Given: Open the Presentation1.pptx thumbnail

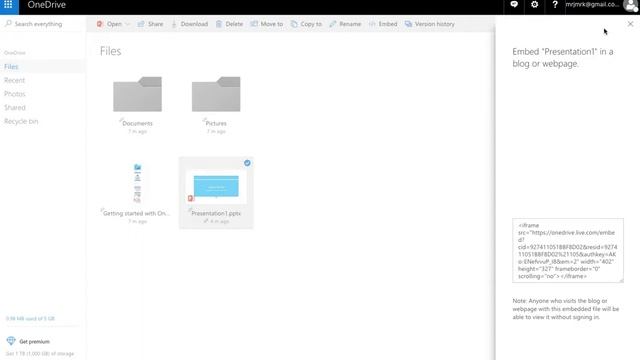Looking at the screenshot, I should (216, 187).
